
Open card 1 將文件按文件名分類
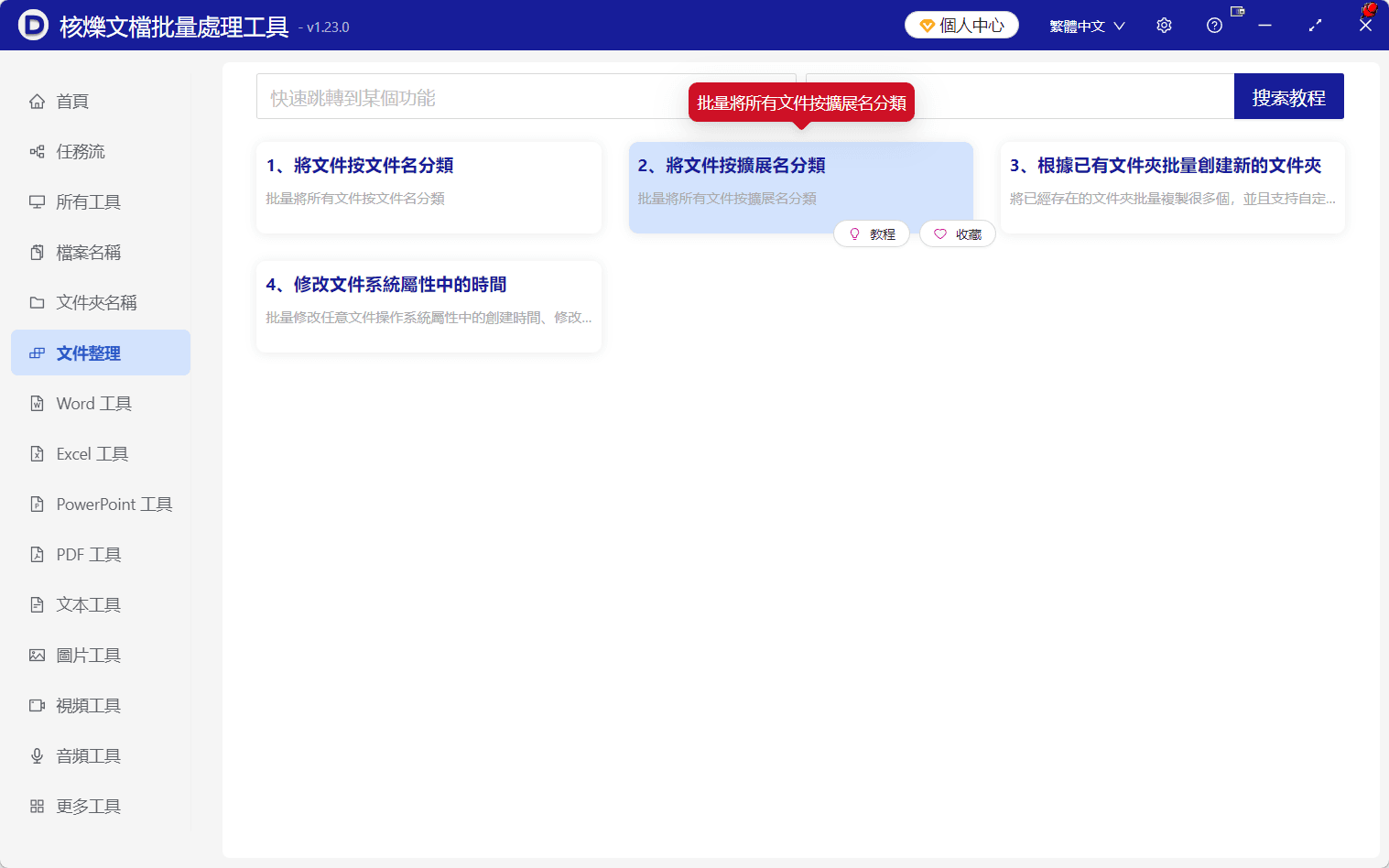[429, 188]
